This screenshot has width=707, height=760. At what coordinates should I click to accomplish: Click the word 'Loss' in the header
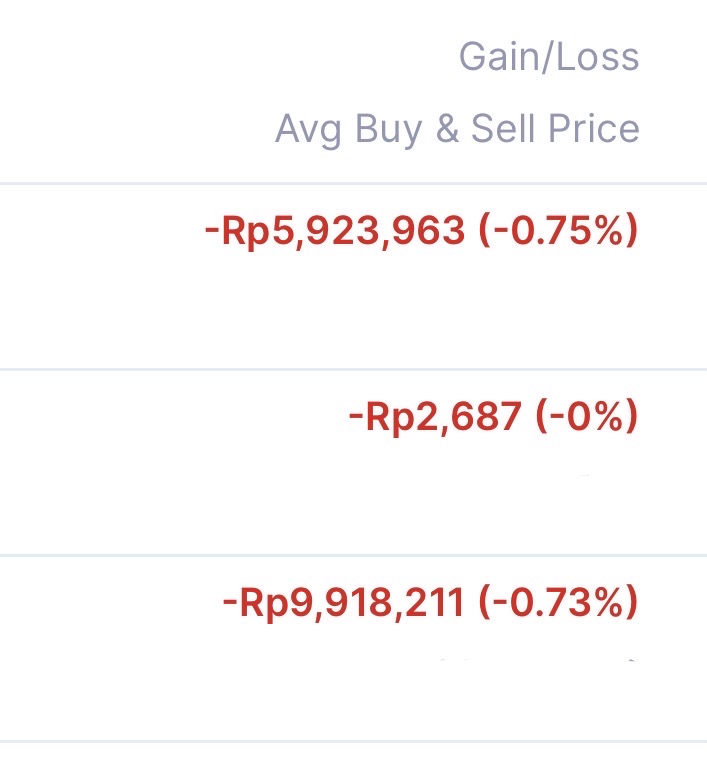[x=600, y=56]
